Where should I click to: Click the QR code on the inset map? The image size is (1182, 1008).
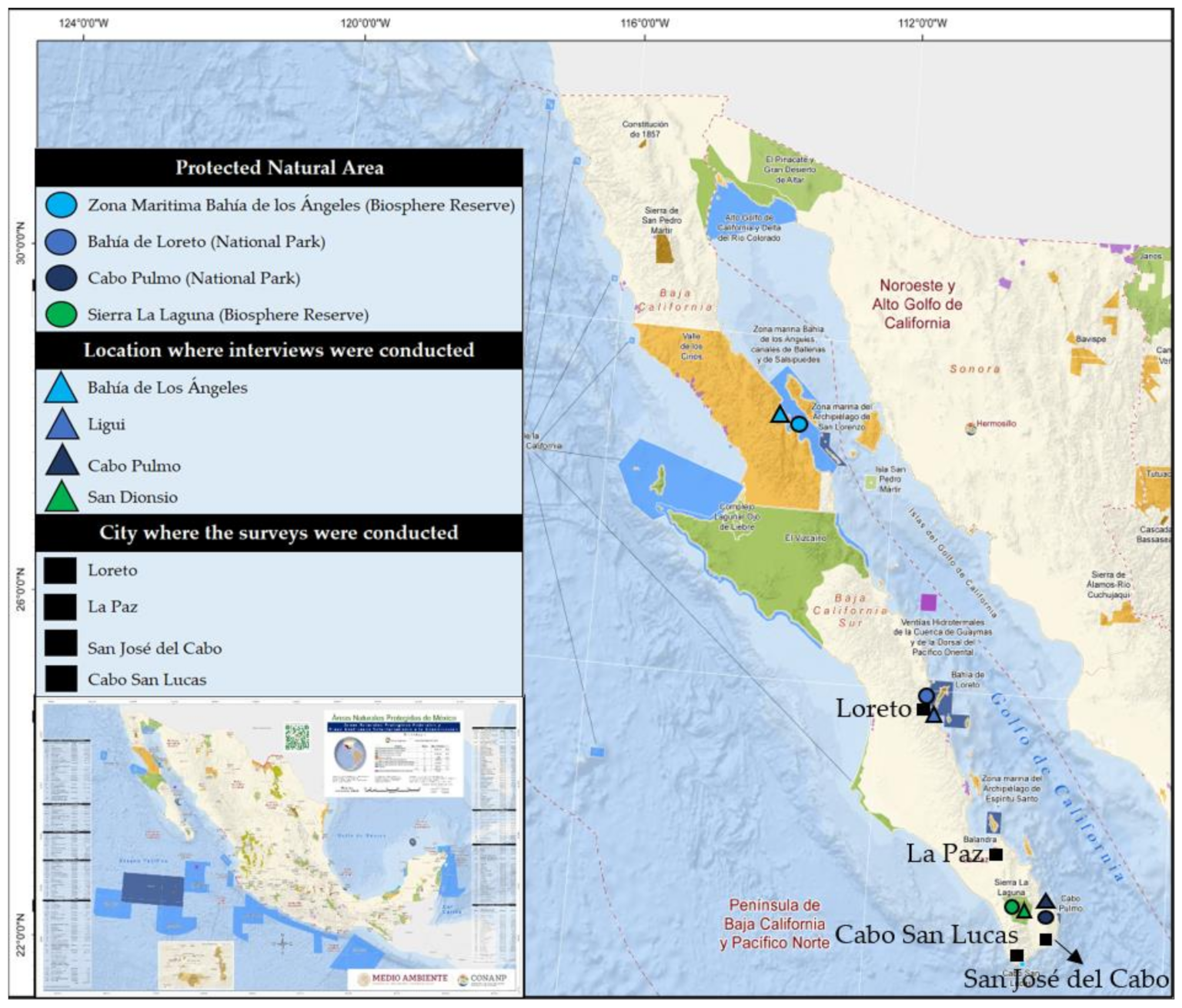coord(296,736)
